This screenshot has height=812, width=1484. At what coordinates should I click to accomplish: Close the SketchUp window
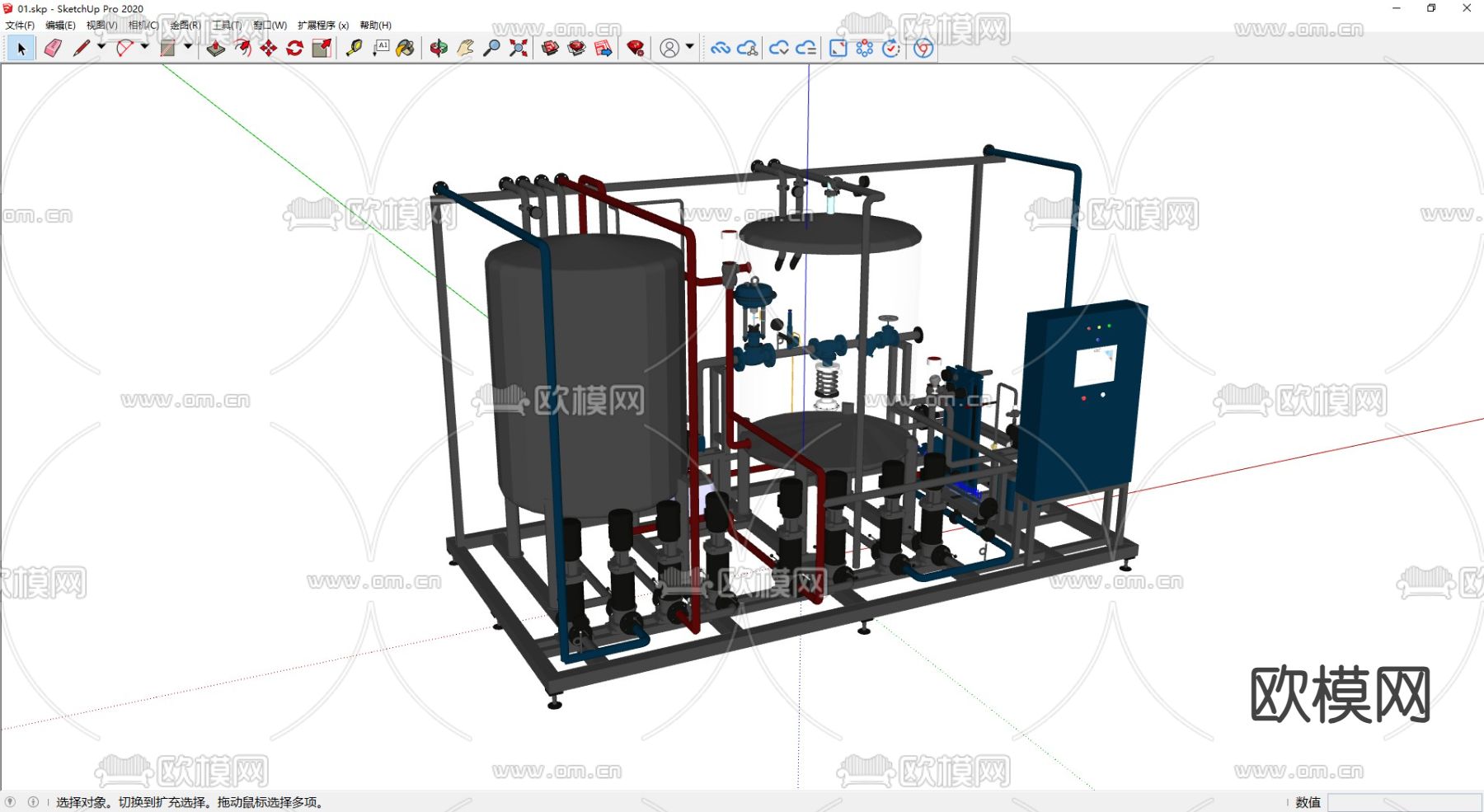coord(1467,8)
